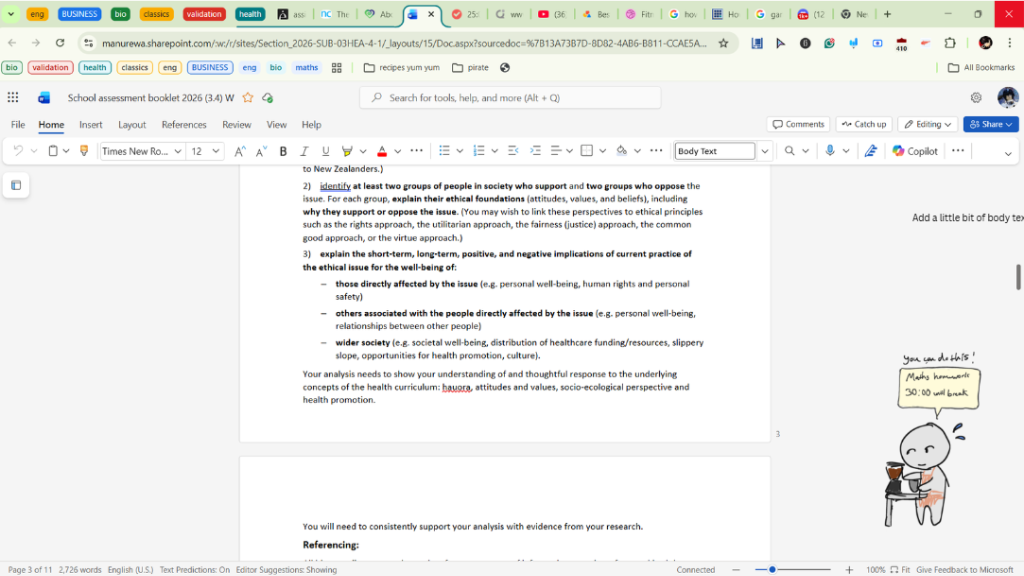Open Copilot from the ribbon
Screen dimensions: 1024x576
[x=915, y=151]
